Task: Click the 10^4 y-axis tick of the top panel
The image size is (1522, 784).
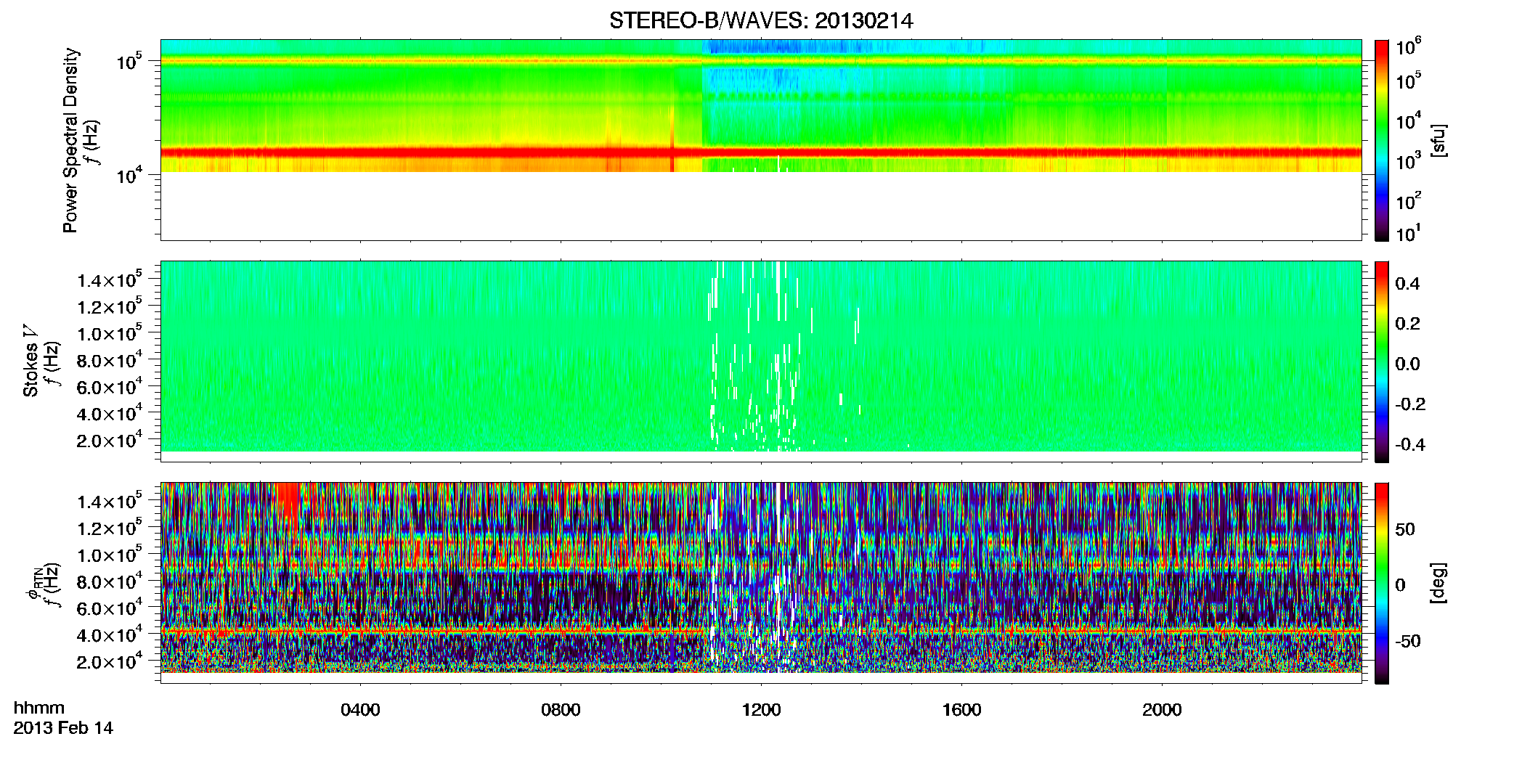Action: (x=130, y=174)
